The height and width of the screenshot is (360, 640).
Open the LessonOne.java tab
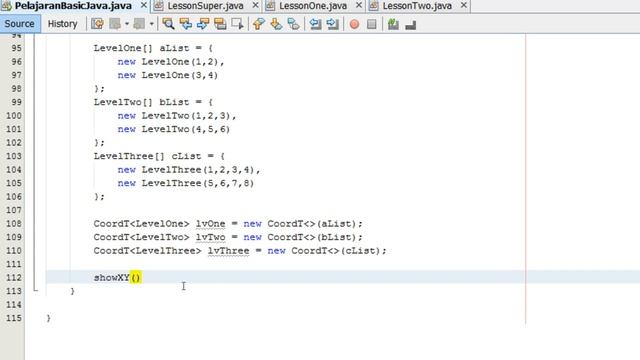point(313,6)
